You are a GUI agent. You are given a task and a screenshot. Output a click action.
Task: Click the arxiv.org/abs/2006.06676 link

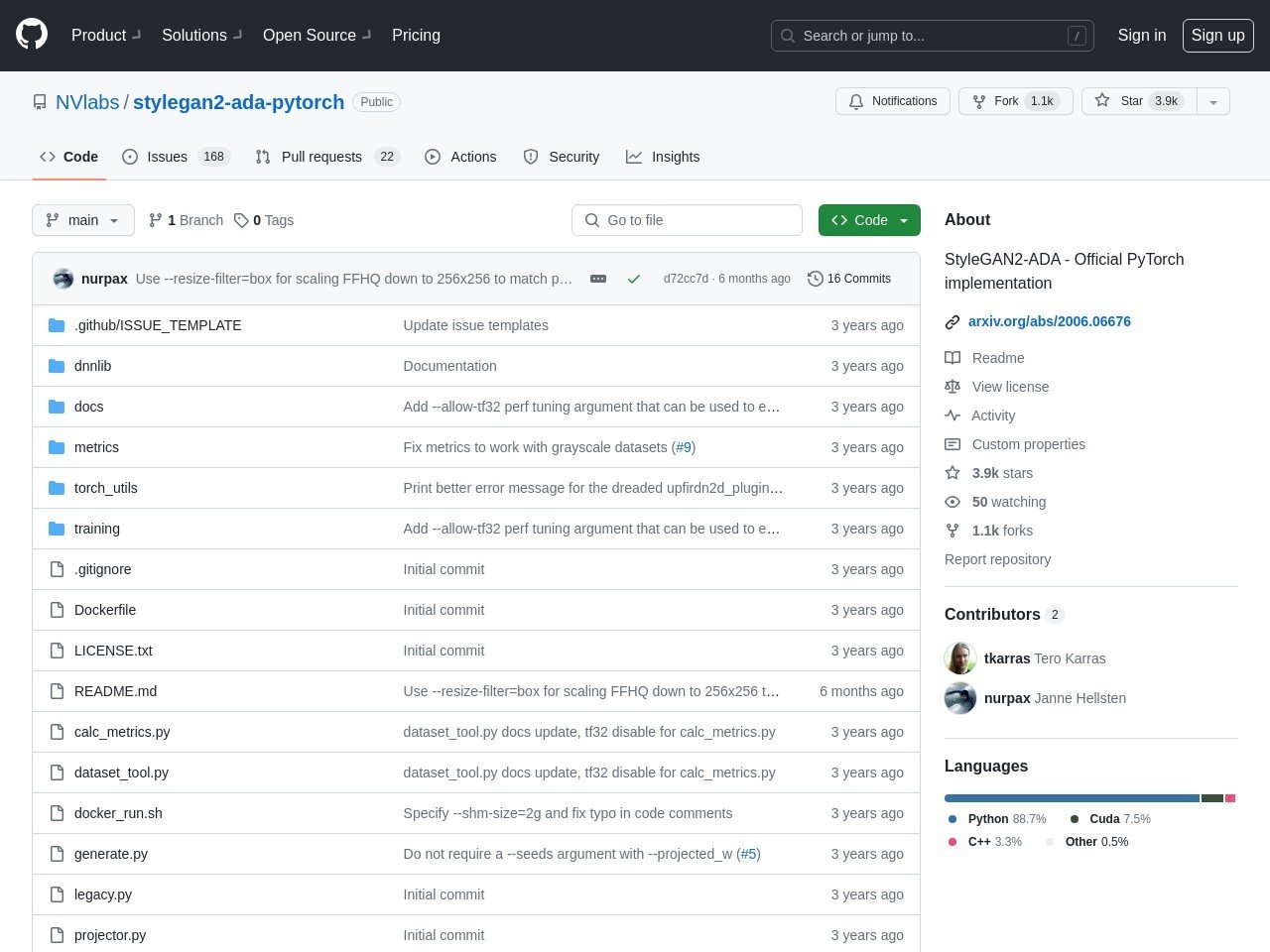(x=1049, y=321)
